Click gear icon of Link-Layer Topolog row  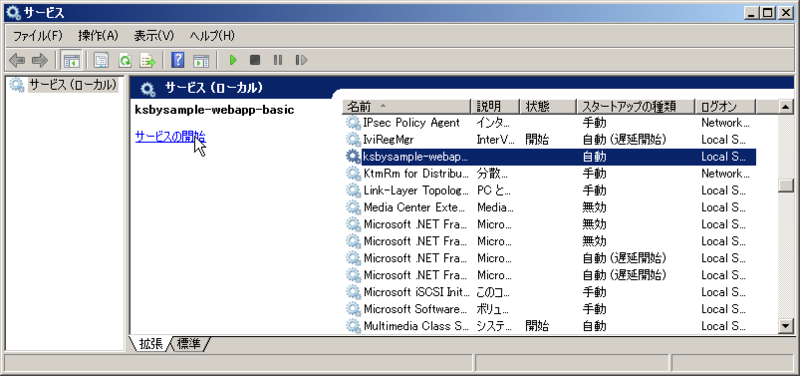pyautogui.click(x=353, y=190)
